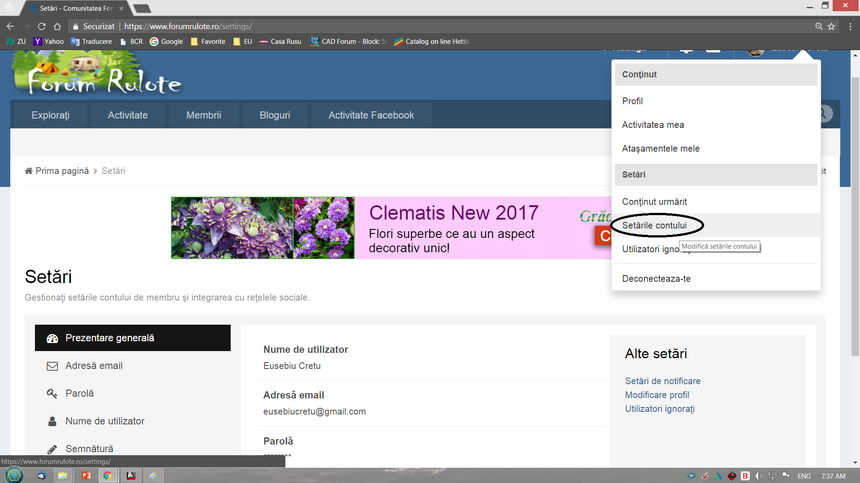Click the browser reload page icon
Viewport: 860px width, 483px height.
point(41,26)
